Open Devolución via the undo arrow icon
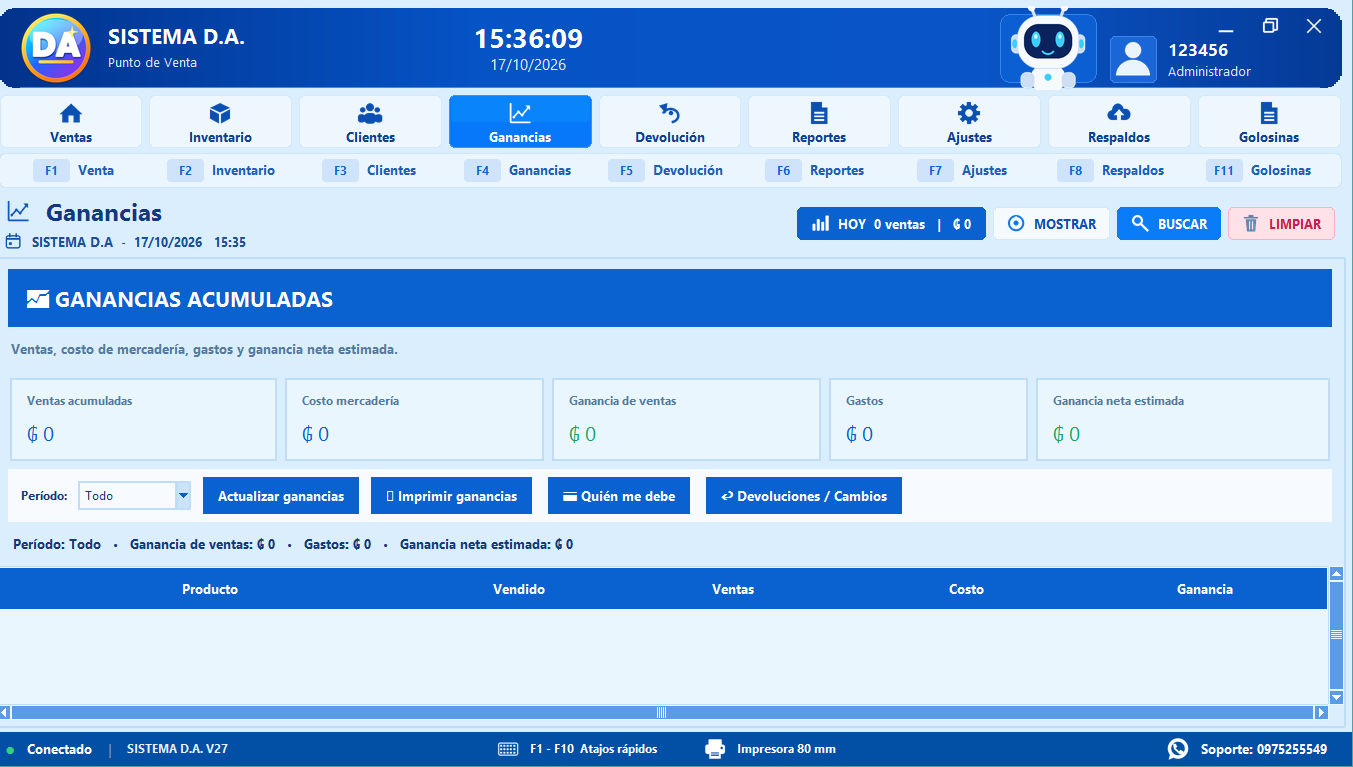 [670, 113]
